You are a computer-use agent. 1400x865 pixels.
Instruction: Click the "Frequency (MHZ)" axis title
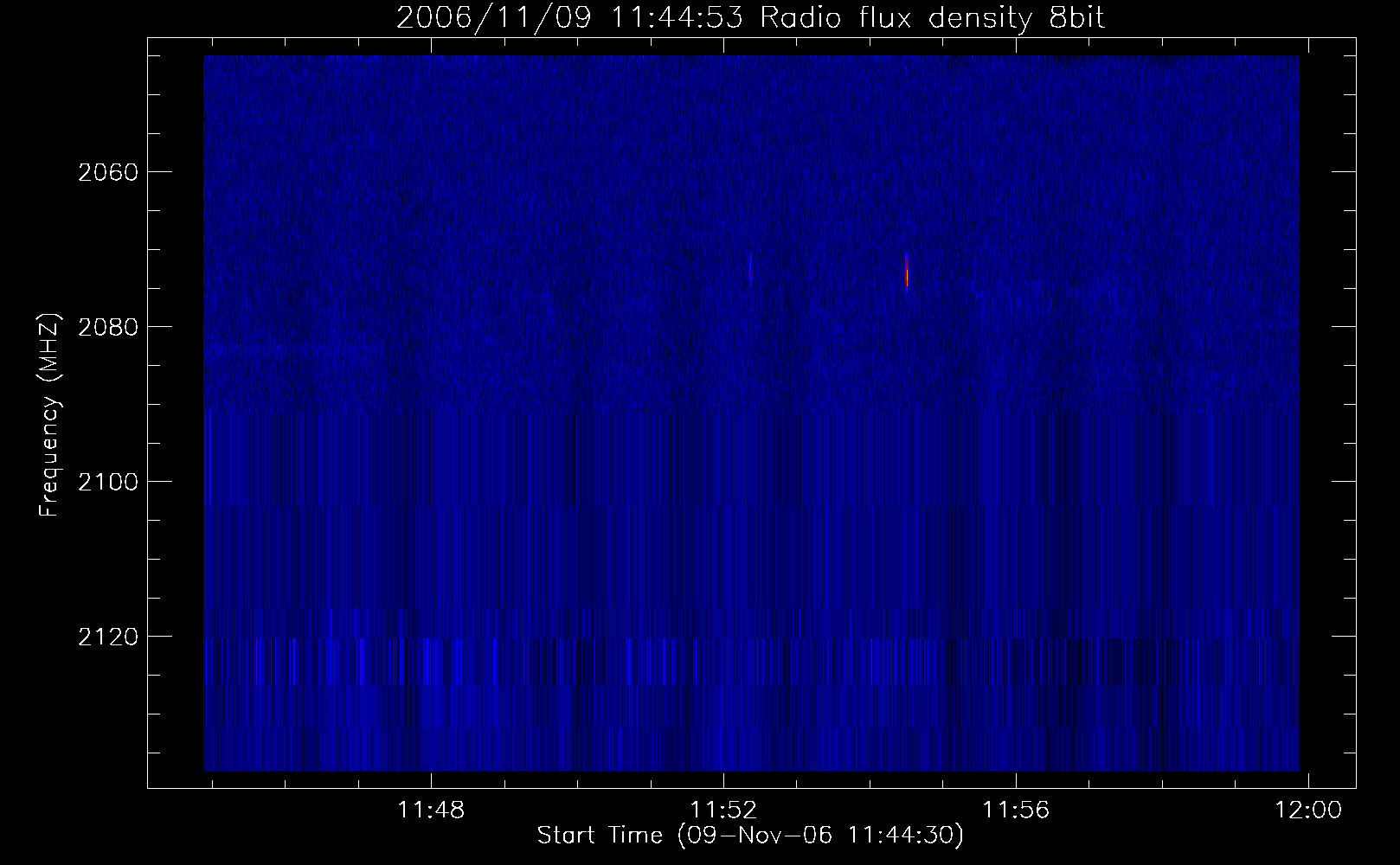50,414
